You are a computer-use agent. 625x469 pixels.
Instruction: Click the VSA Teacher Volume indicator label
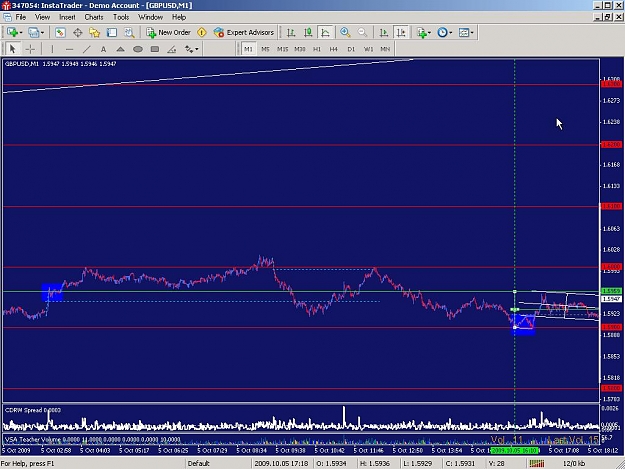(92, 440)
